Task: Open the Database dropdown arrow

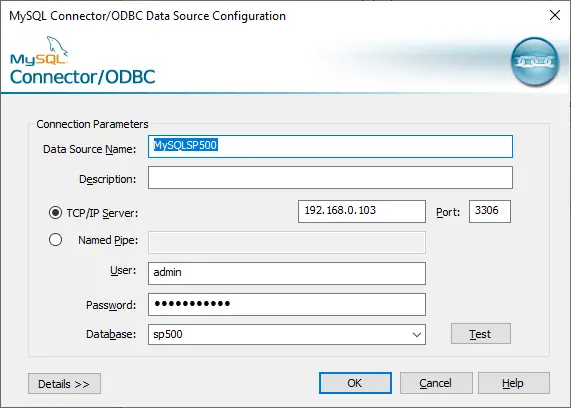Action: [417, 334]
